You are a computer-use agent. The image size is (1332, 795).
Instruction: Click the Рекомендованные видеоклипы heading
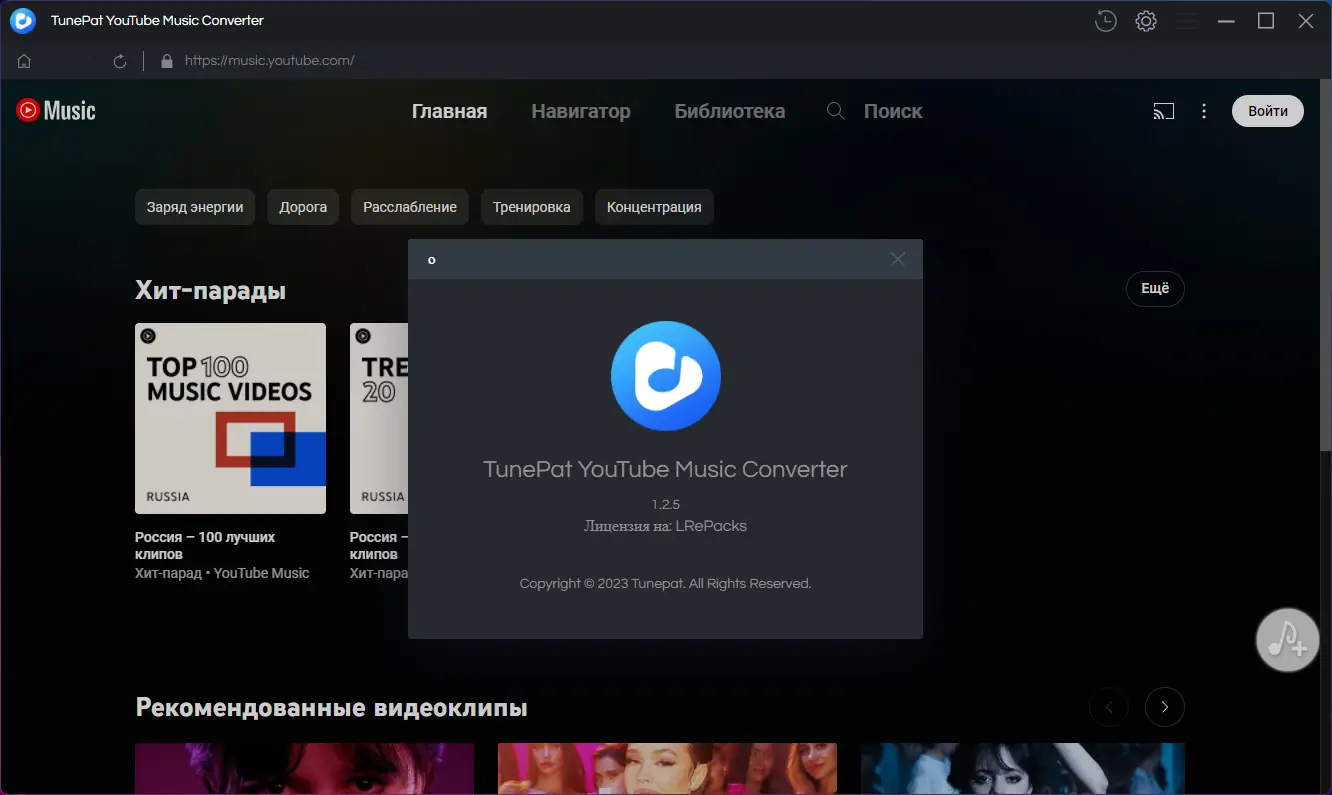tap(331, 708)
